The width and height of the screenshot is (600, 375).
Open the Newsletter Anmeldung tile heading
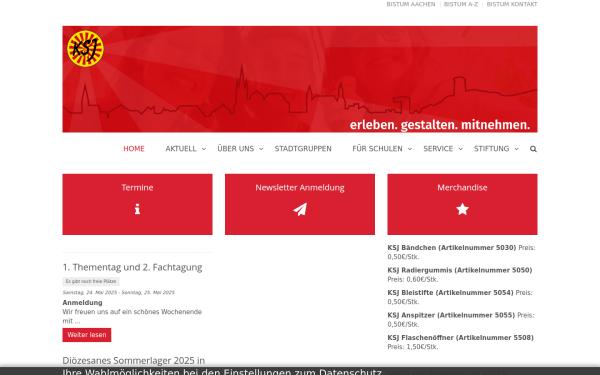[300, 188]
